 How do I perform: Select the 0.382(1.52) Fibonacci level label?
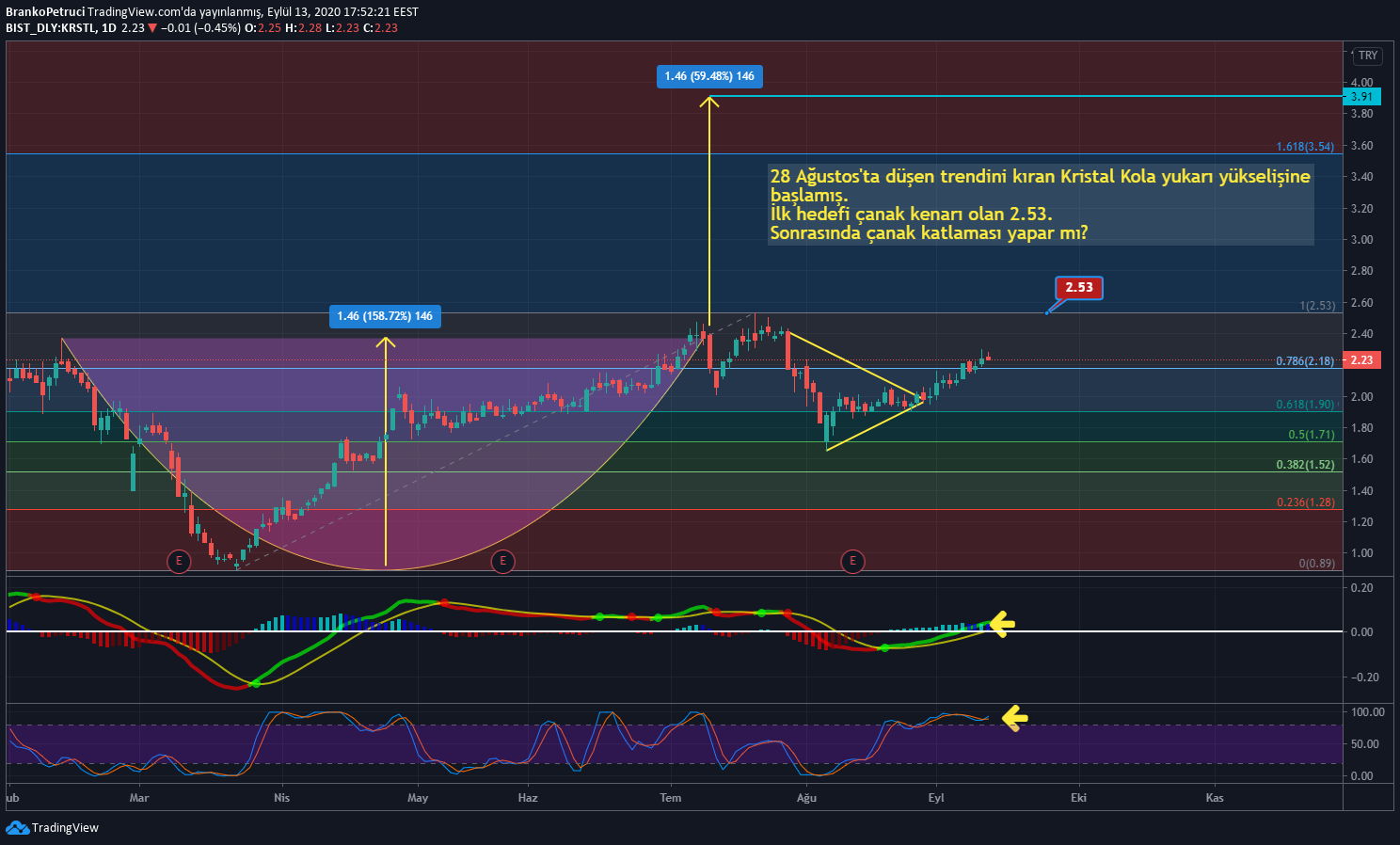1305,465
